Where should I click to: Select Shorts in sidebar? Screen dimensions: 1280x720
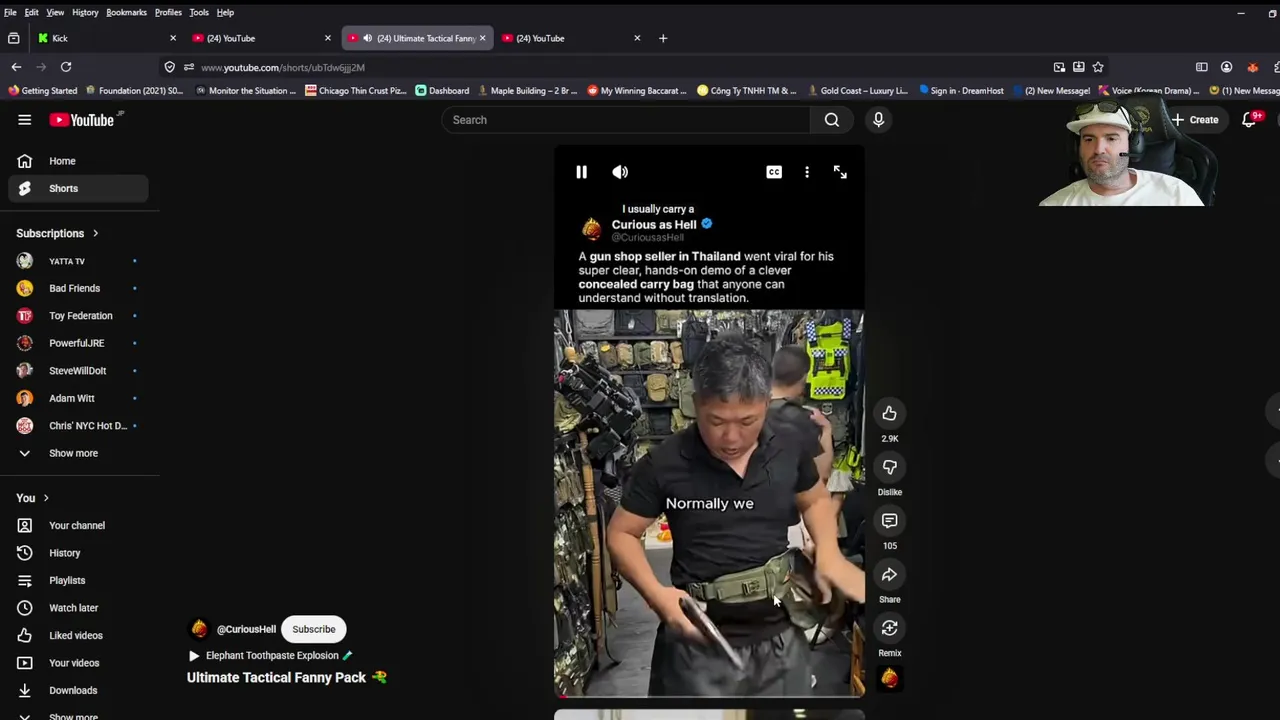[x=78, y=188]
